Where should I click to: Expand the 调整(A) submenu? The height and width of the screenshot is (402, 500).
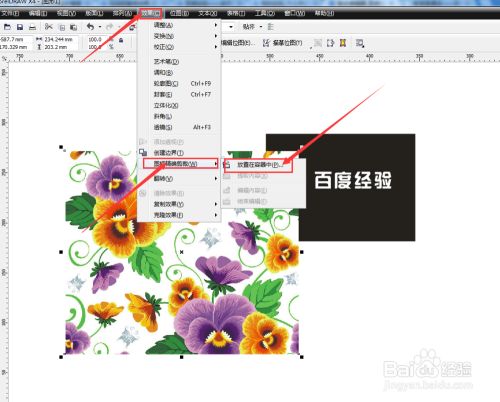[x=216, y=25]
